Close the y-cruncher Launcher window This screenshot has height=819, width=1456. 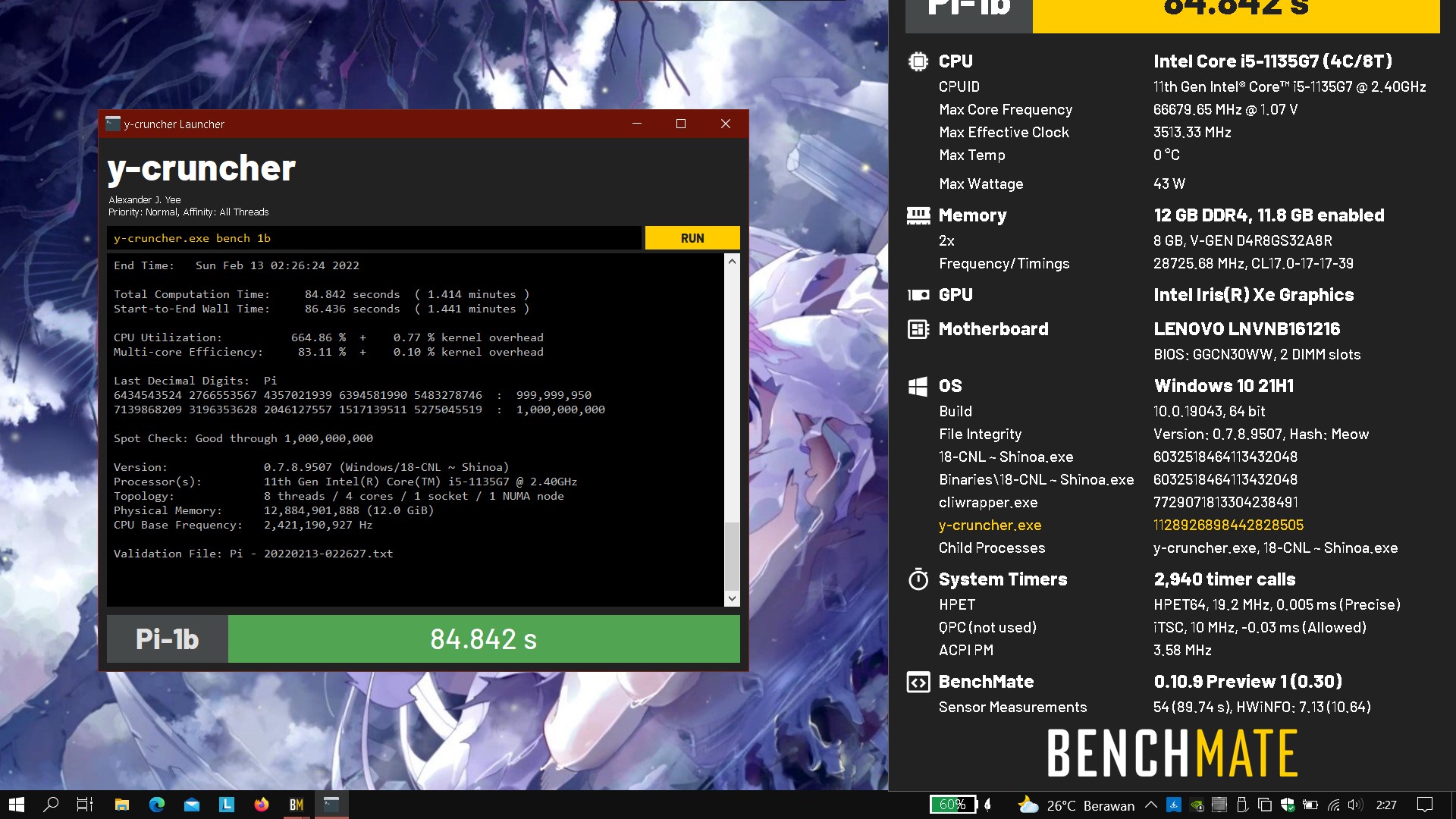coord(726,124)
